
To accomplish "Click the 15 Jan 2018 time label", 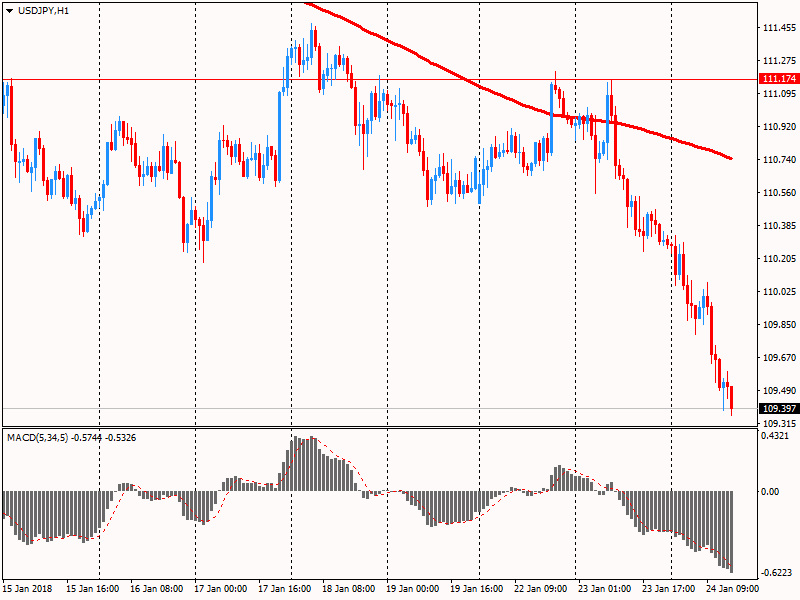I will (28, 589).
